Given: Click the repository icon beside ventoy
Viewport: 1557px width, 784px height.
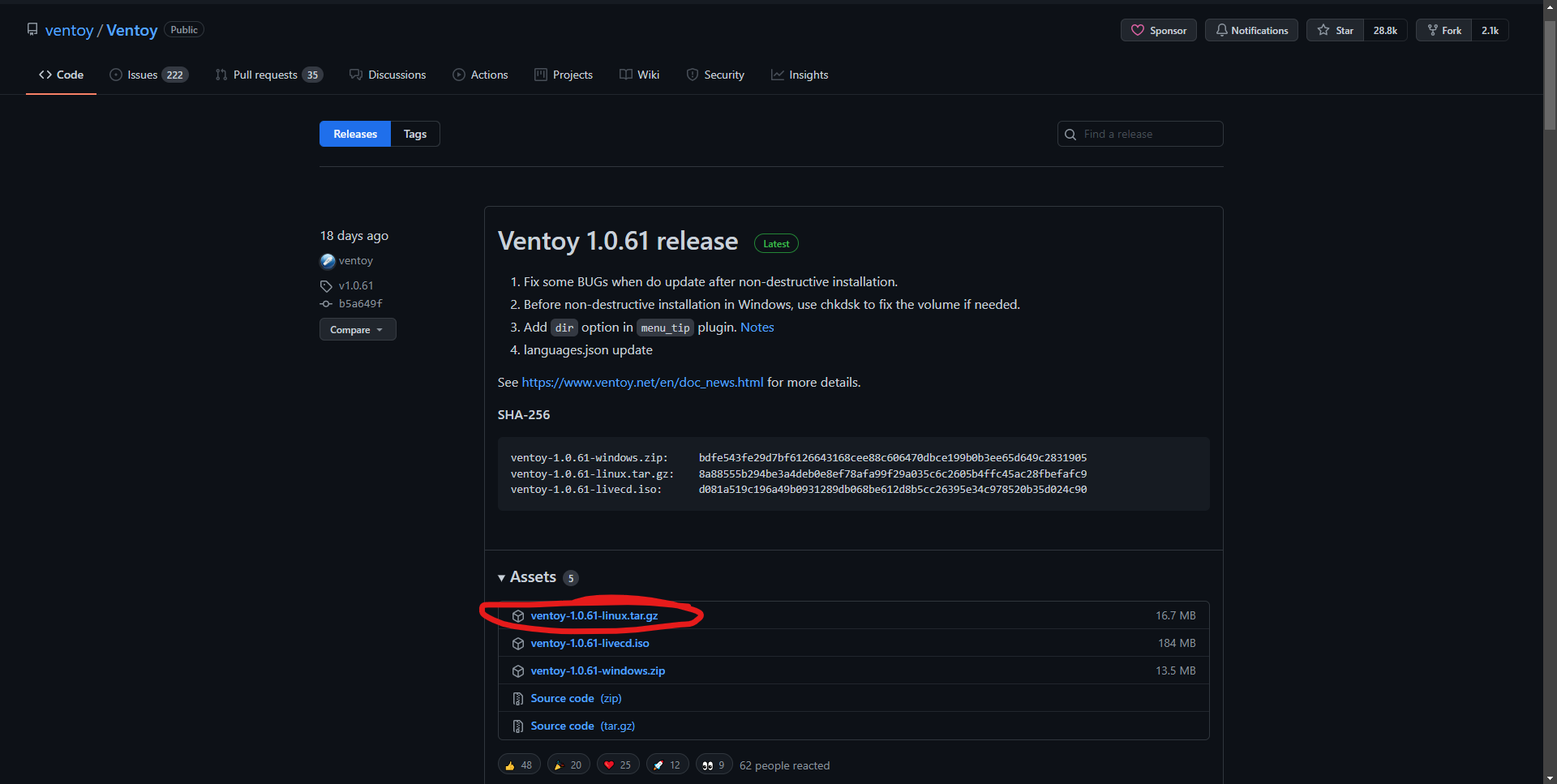Looking at the screenshot, I should coord(32,30).
